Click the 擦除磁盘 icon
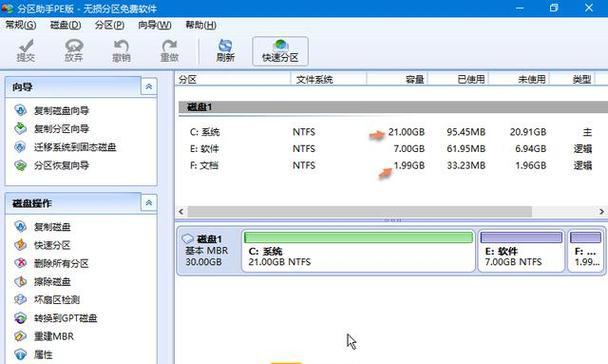Image resolution: width=608 pixels, height=364 pixels. tap(20, 281)
